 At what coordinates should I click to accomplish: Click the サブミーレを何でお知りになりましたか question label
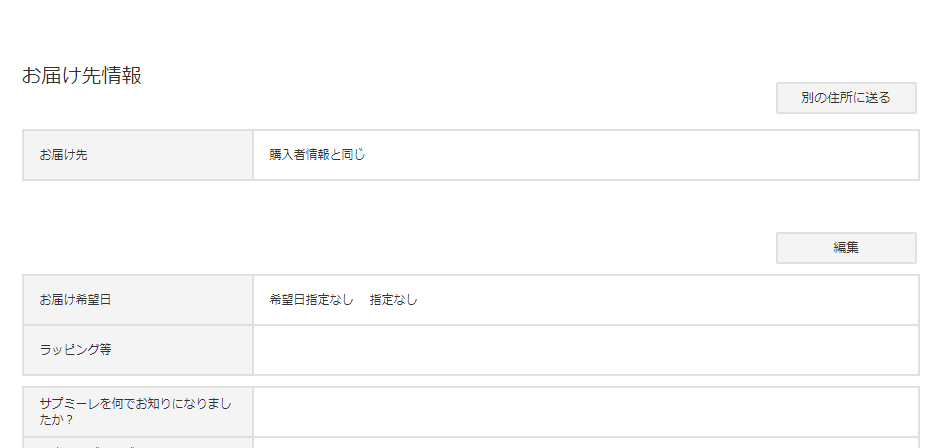coord(135,411)
